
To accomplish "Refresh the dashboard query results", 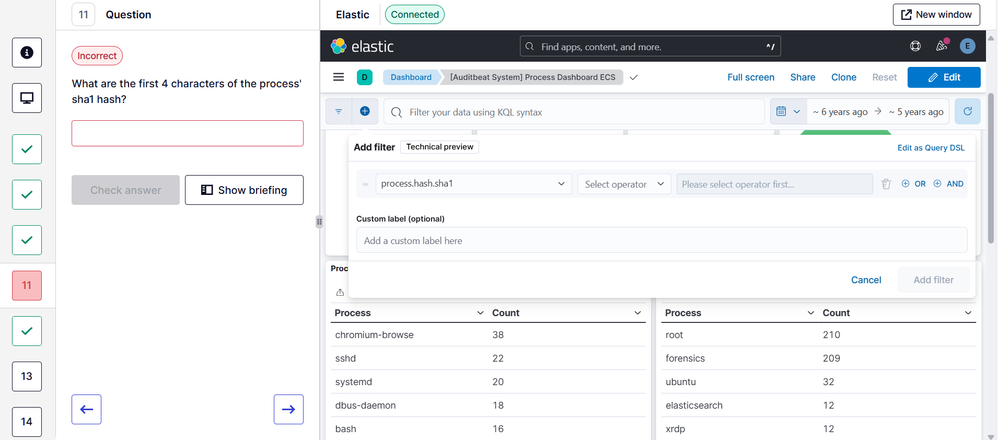I will [967, 112].
